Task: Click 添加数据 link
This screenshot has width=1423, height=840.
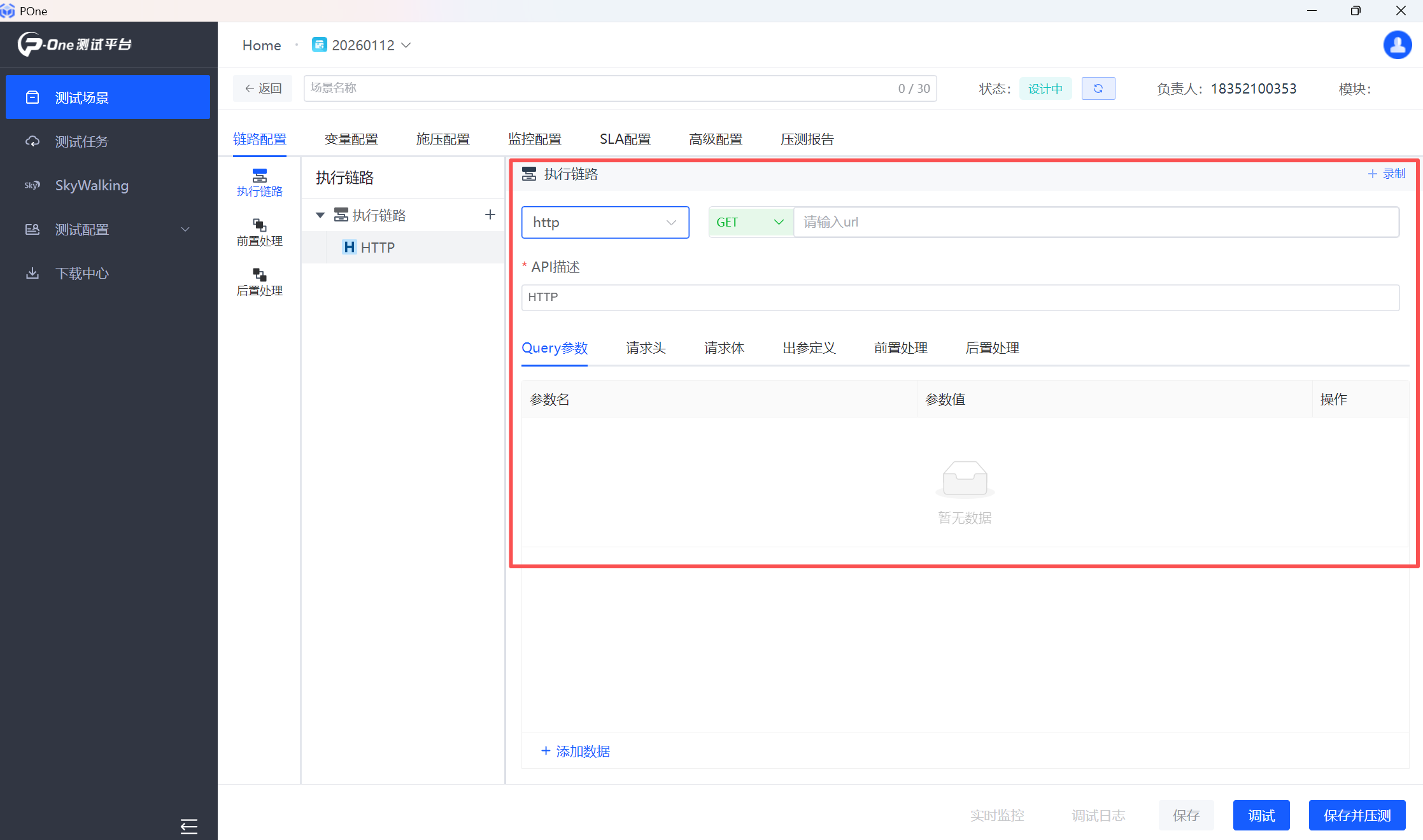Action: click(x=576, y=752)
